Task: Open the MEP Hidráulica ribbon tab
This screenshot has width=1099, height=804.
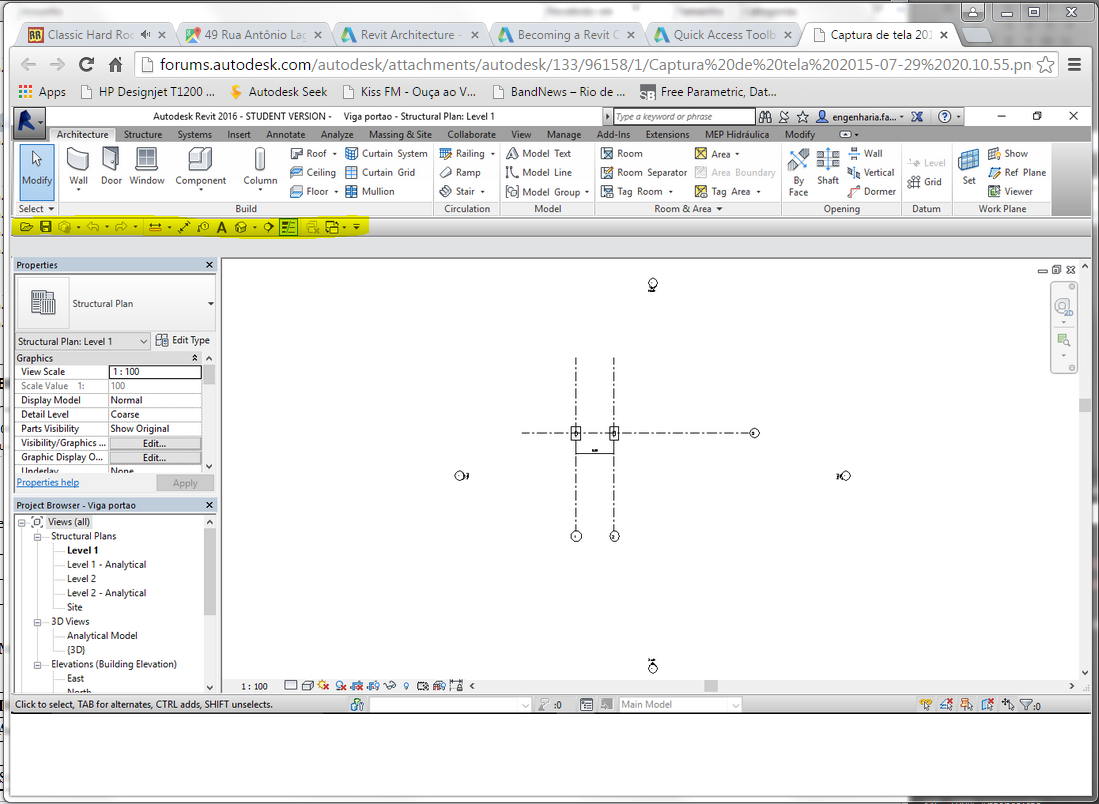Action: pyautogui.click(x=737, y=135)
